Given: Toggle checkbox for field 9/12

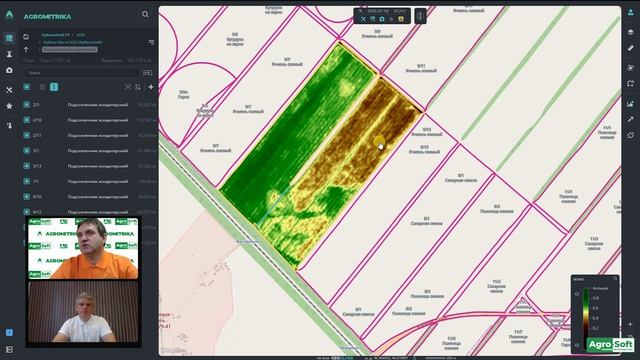Looking at the screenshot, I should [27, 212].
